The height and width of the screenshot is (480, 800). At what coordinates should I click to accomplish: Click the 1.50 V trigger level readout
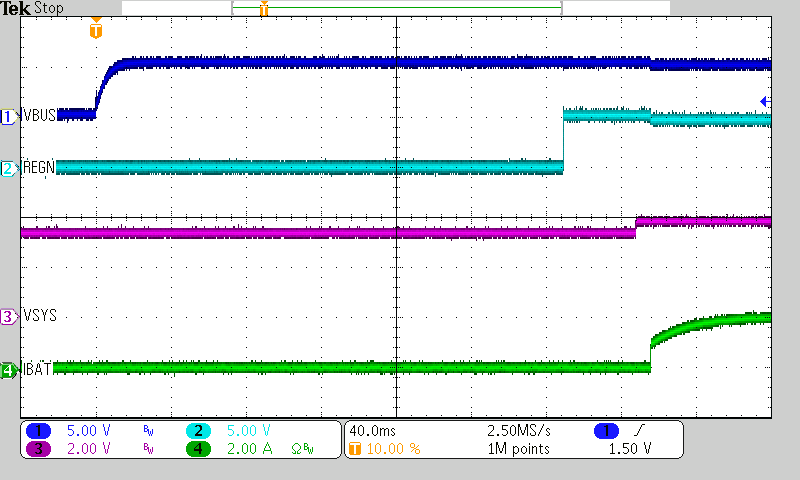[632, 449]
